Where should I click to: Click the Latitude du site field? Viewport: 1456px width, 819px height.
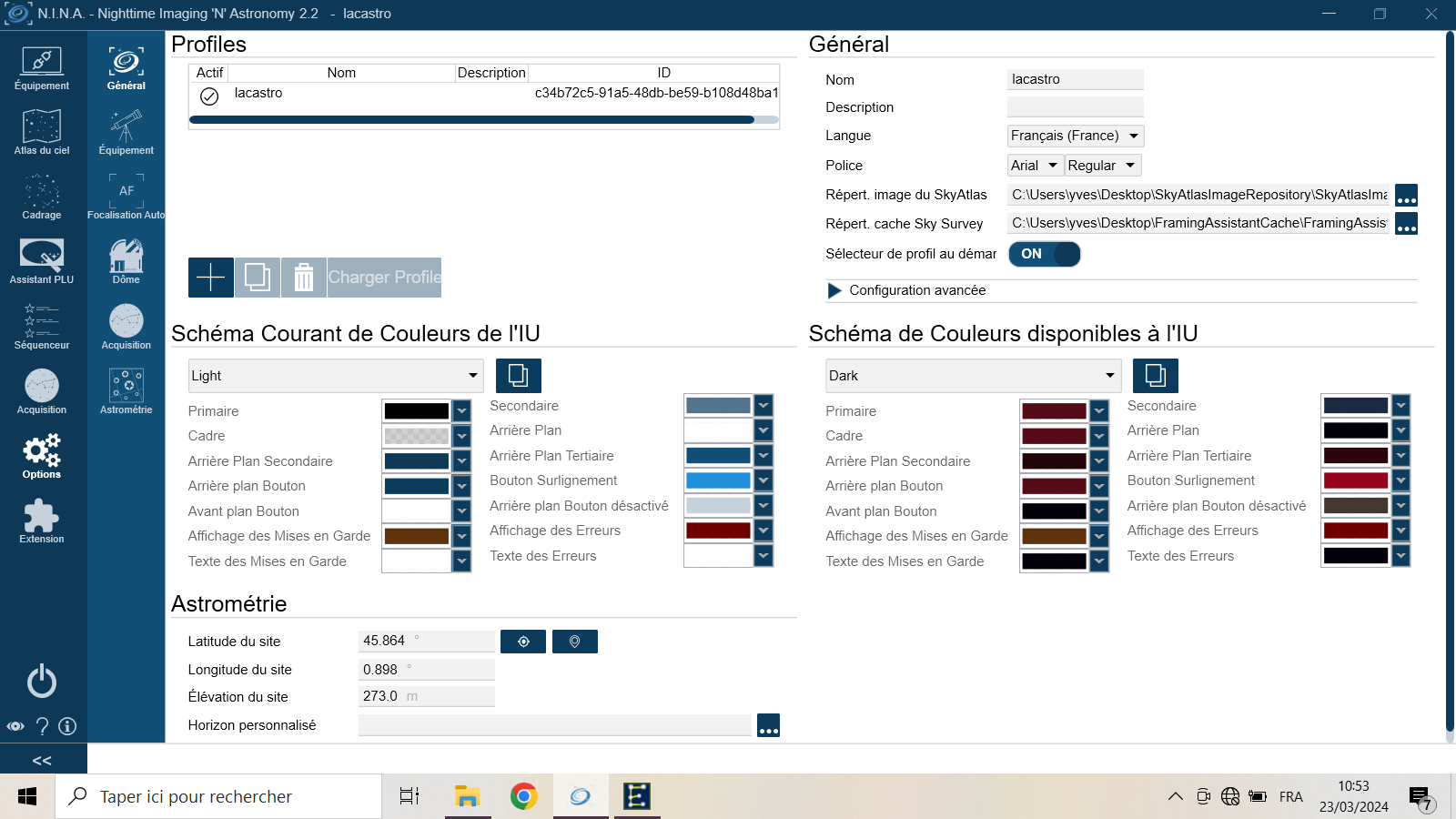point(427,641)
